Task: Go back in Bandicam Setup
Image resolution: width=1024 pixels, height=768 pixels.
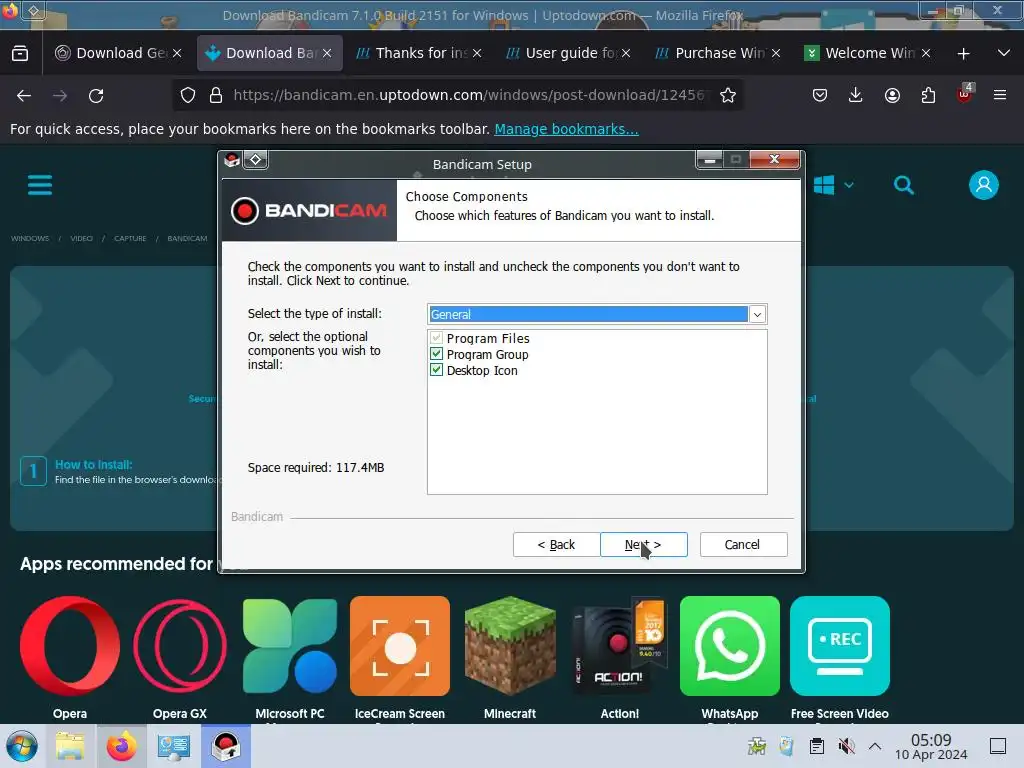Action: 556,545
